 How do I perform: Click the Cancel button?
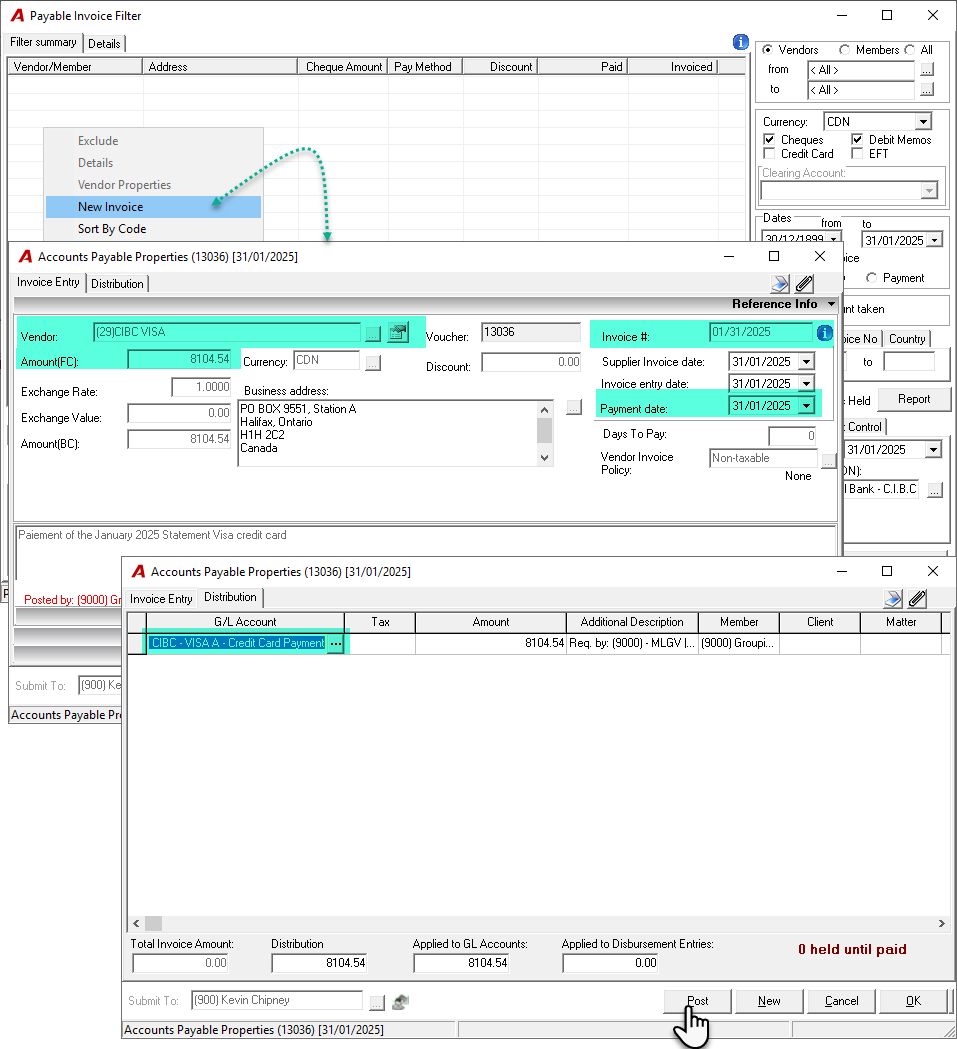coord(841,1001)
